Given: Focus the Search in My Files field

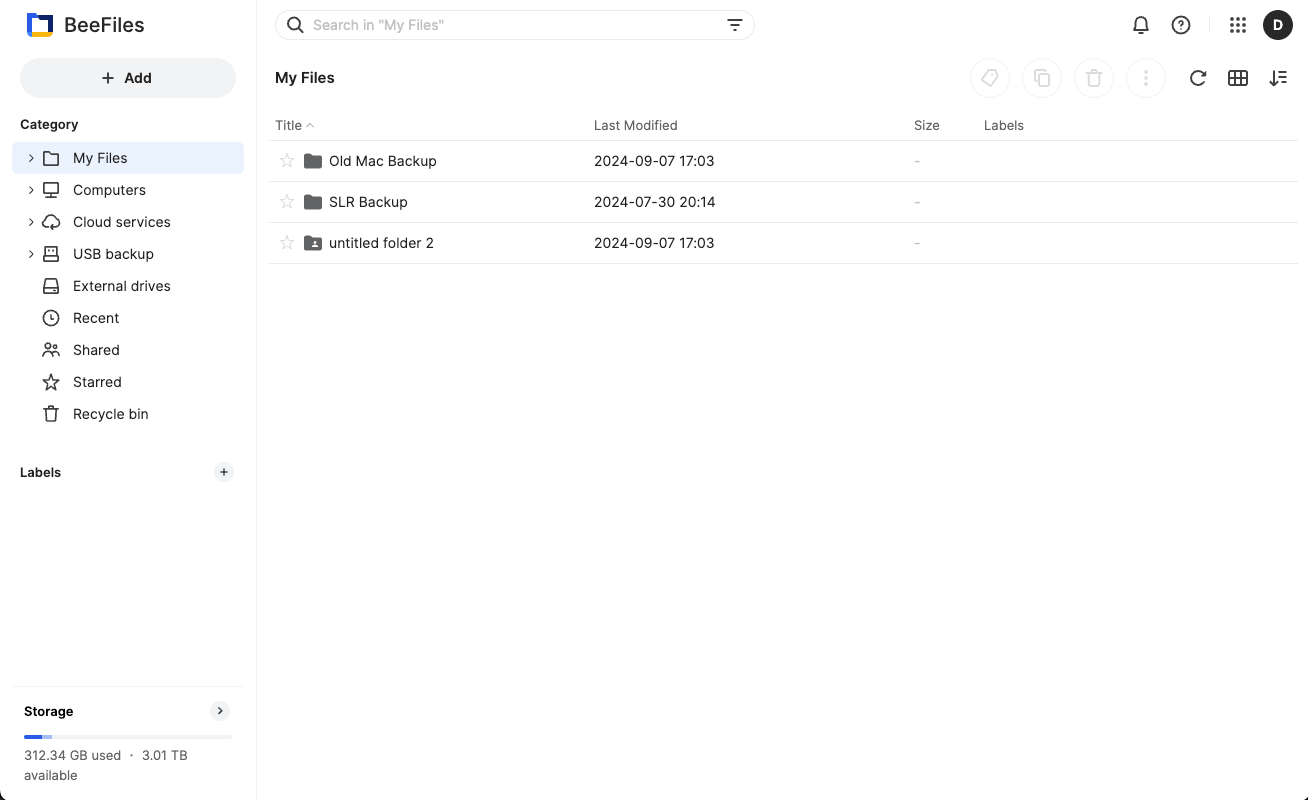Looking at the screenshot, I should coord(515,25).
